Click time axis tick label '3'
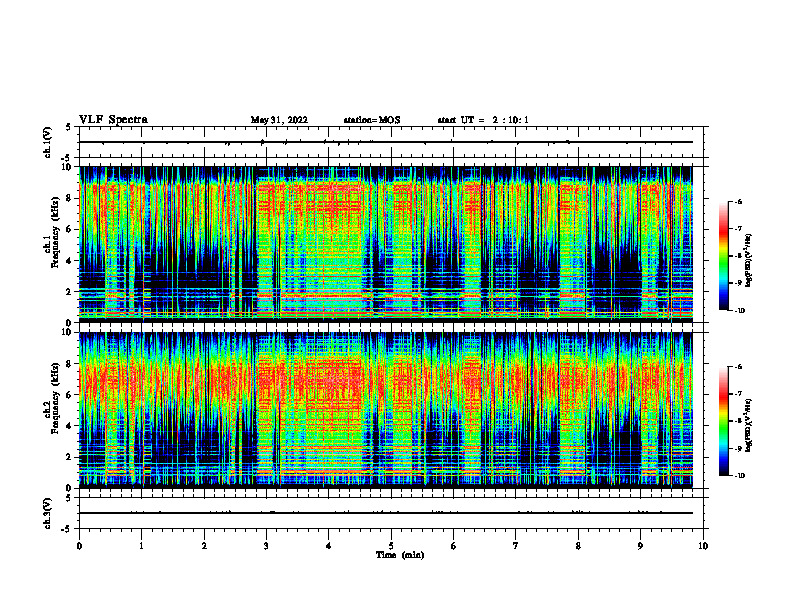 (266, 546)
